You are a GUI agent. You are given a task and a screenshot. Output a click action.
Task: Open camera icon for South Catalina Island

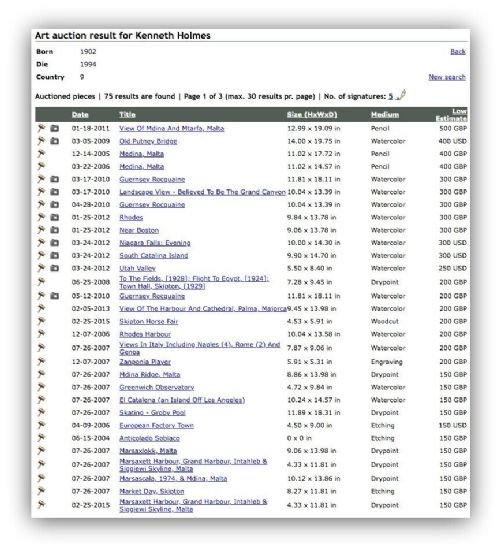pyautogui.click(x=54, y=256)
